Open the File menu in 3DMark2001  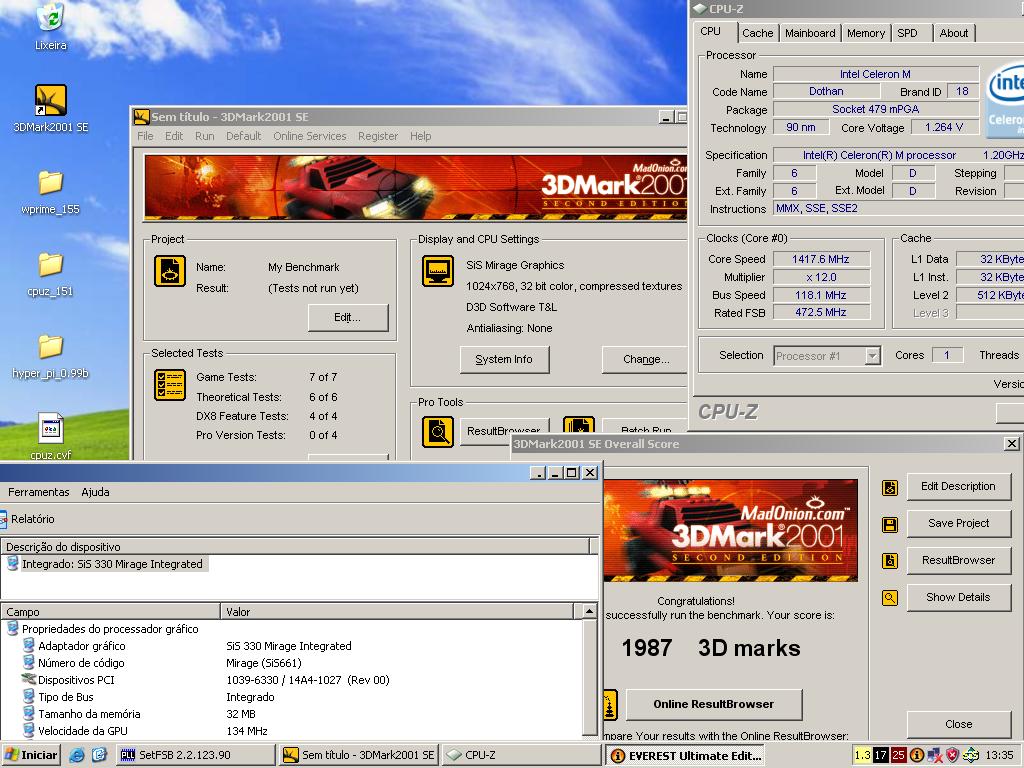point(146,136)
